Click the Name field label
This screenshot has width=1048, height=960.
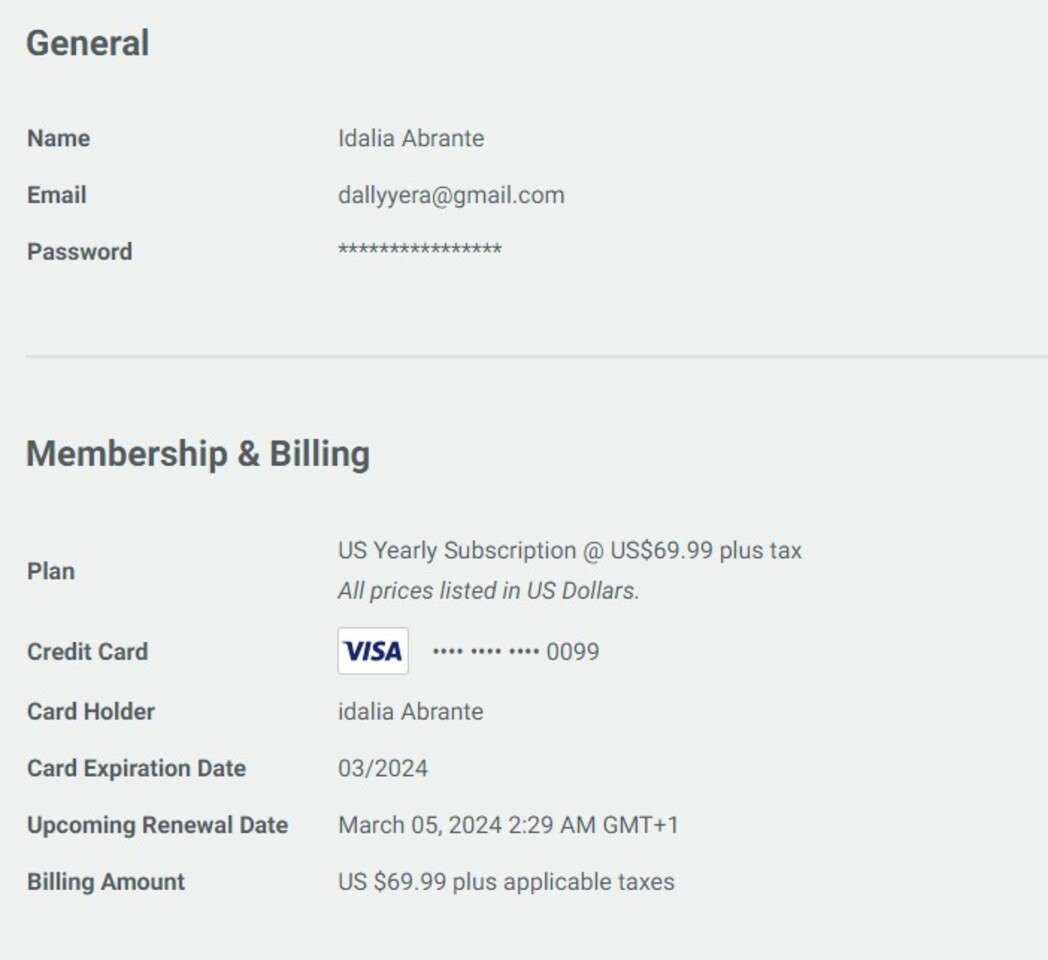click(x=59, y=138)
